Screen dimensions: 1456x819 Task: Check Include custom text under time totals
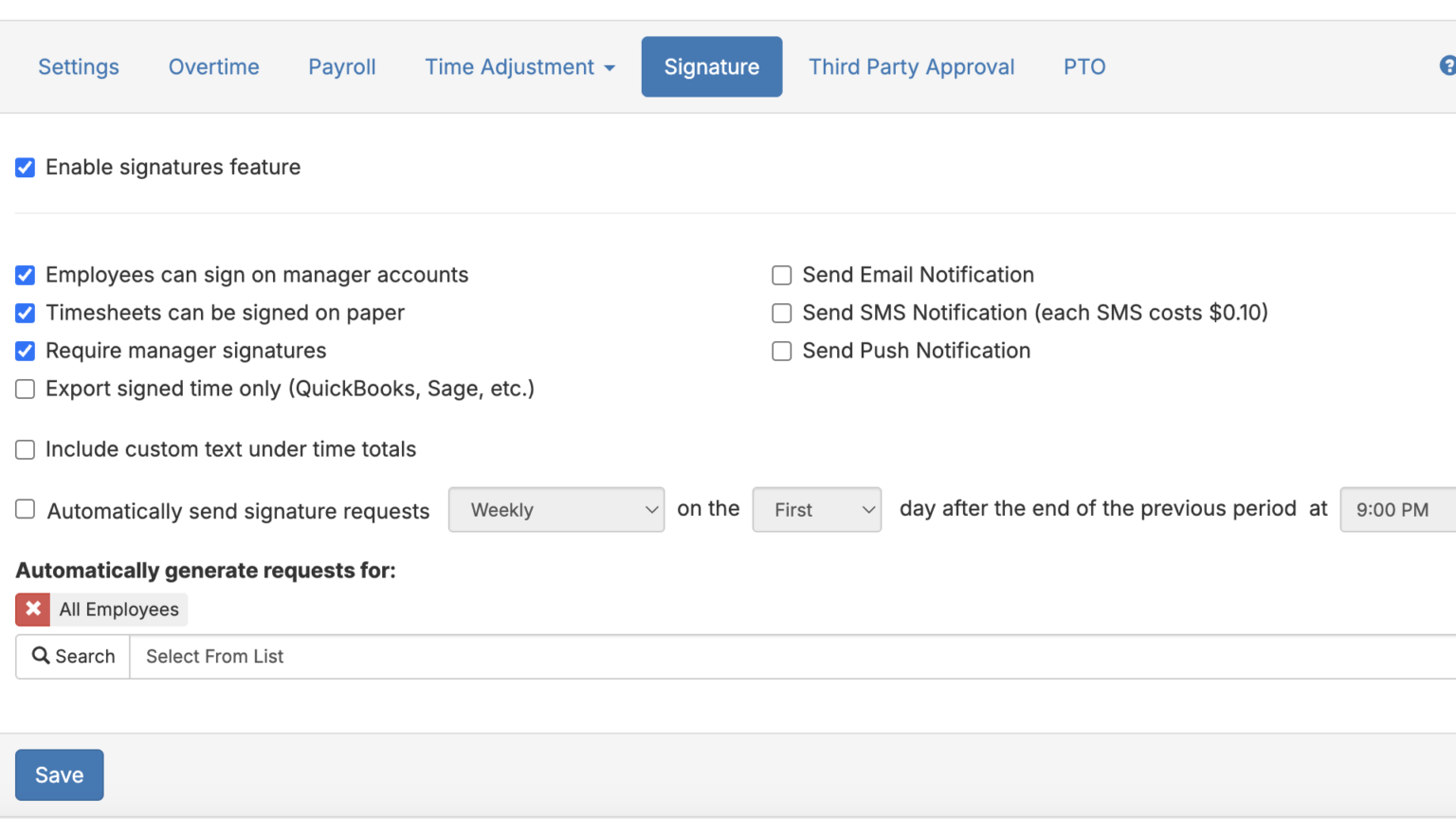(x=26, y=450)
